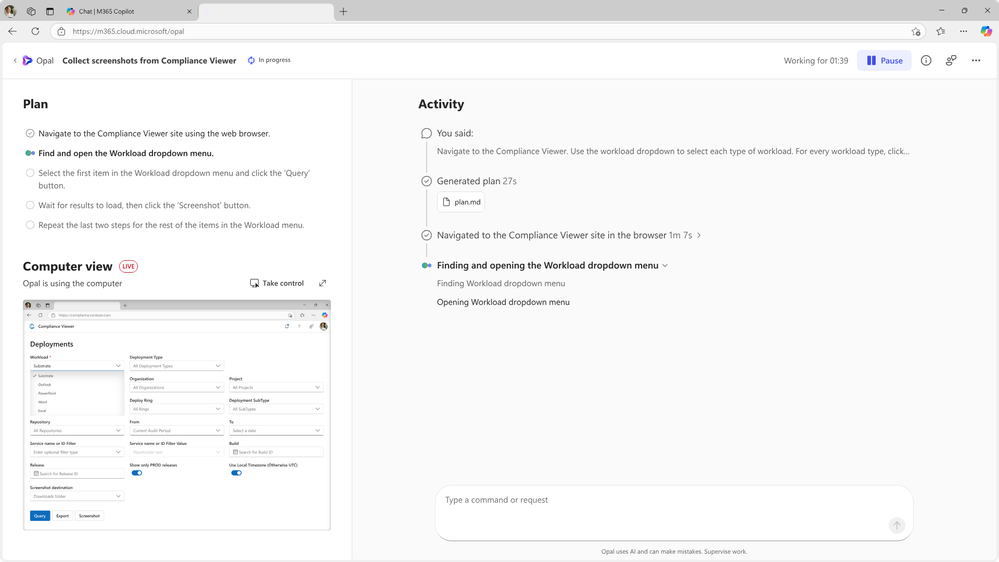Screen dimensions: 999x562
Task: Click the In progress status icon
Action: tap(251, 61)
